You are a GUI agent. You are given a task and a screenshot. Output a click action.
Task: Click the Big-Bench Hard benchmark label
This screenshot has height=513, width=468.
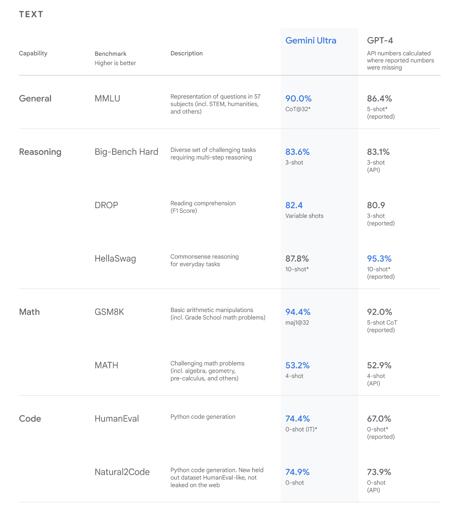coord(126,152)
